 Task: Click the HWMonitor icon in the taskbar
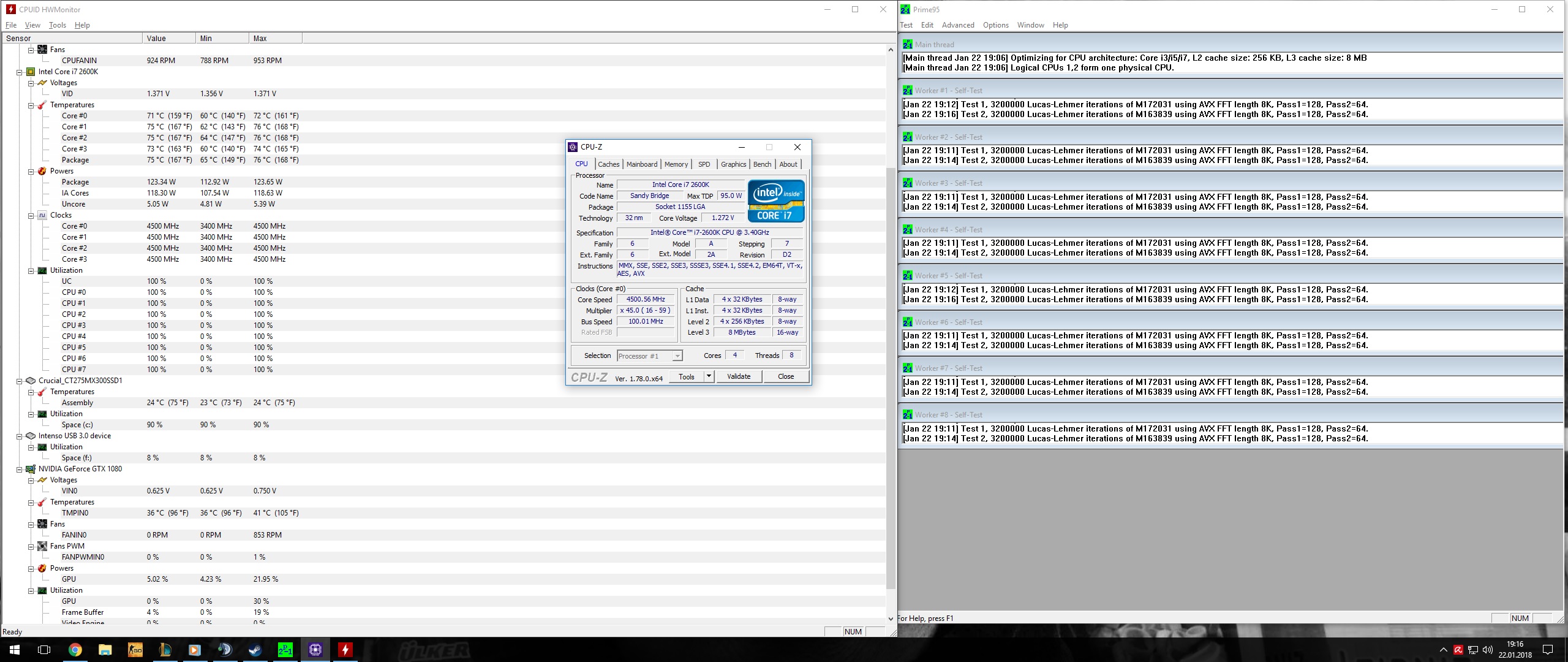pyautogui.click(x=345, y=650)
